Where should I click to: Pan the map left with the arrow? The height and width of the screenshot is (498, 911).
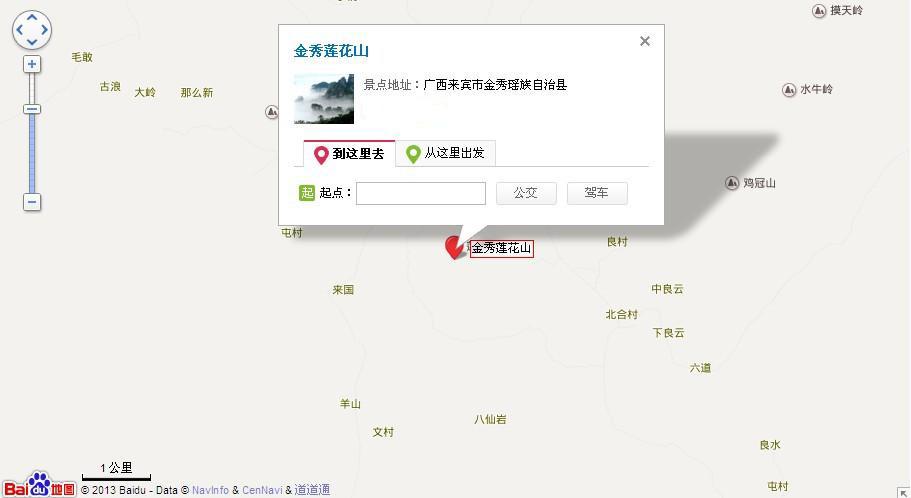[x=19, y=30]
